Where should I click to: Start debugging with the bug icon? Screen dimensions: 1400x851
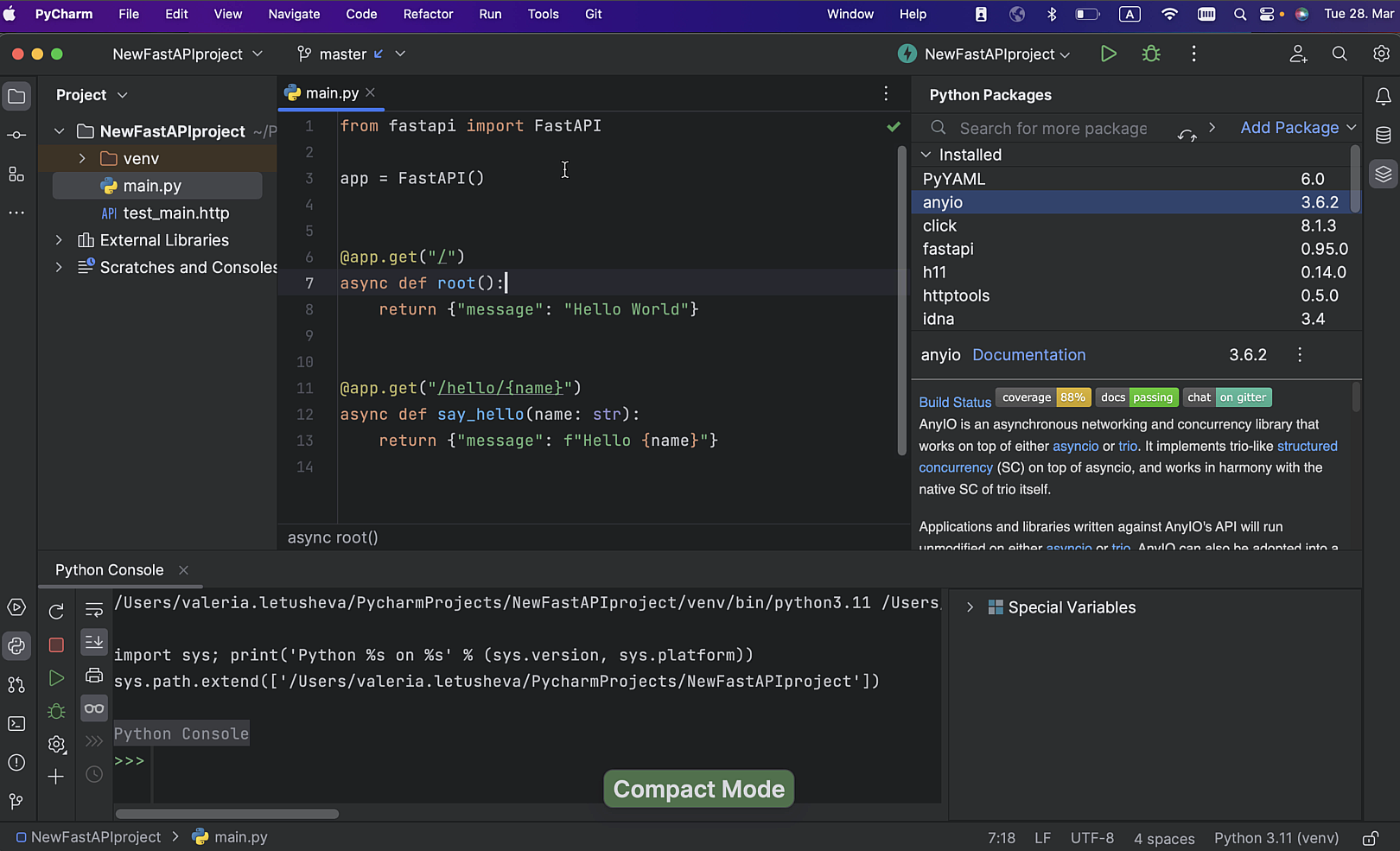coord(1151,54)
